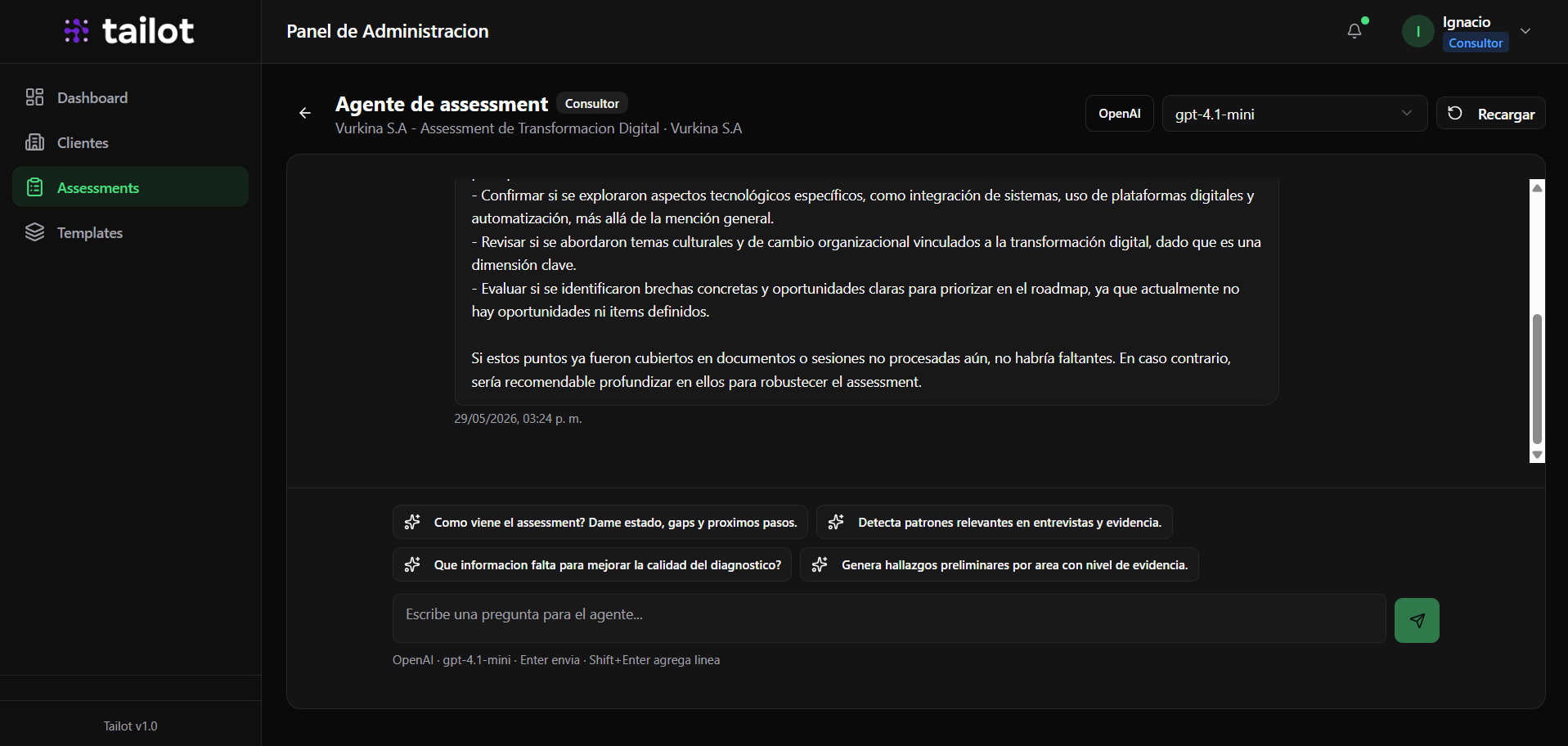Open the gpt-4.1-mini model dropdown
The height and width of the screenshot is (746, 1568).
(x=1294, y=114)
